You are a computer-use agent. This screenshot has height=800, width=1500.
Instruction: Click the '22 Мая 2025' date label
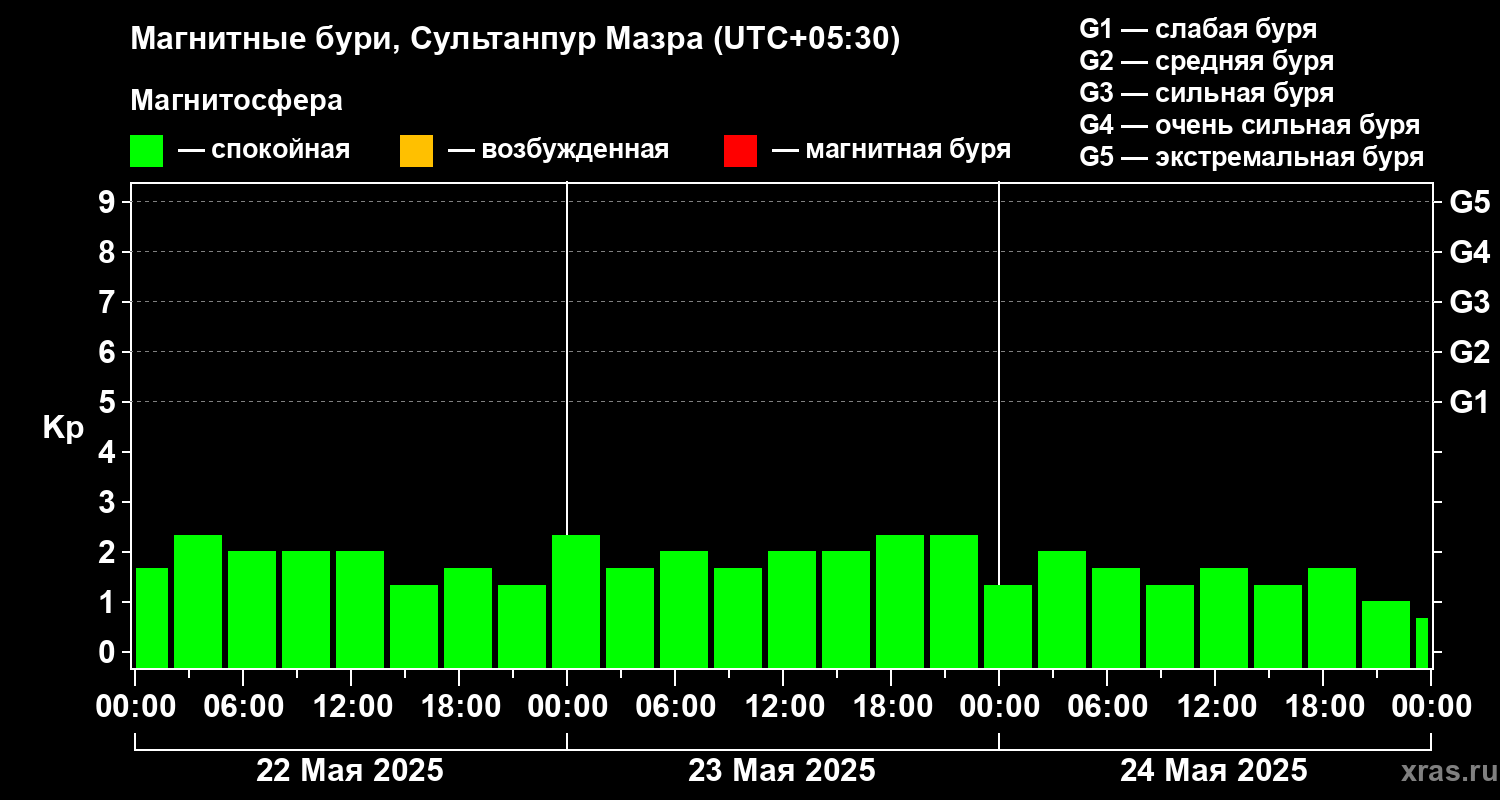point(350,771)
